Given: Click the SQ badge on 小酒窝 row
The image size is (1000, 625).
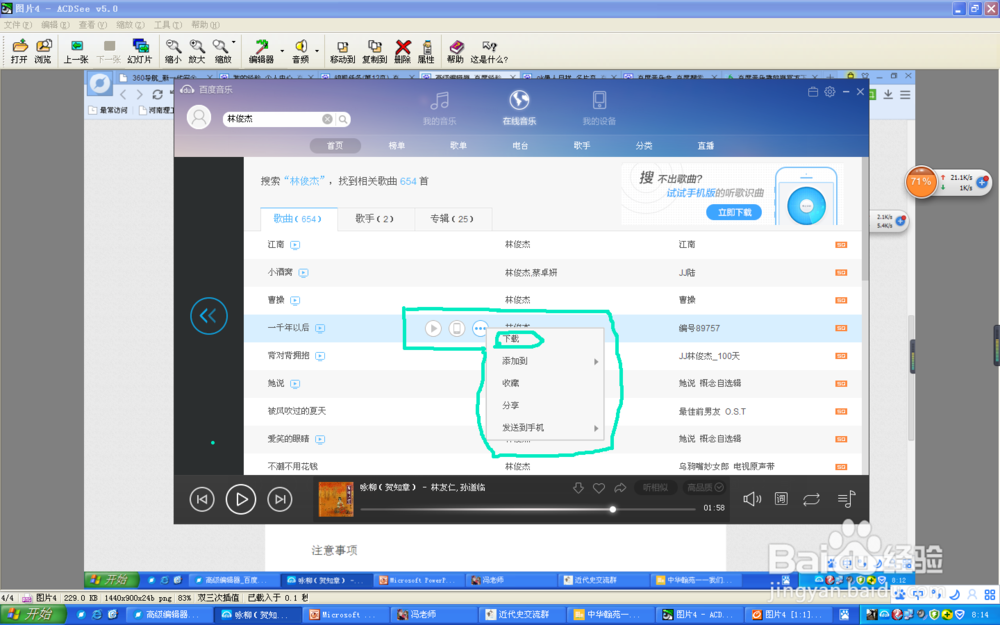Looking at the screenshot, I should click(x=841, y=272).
